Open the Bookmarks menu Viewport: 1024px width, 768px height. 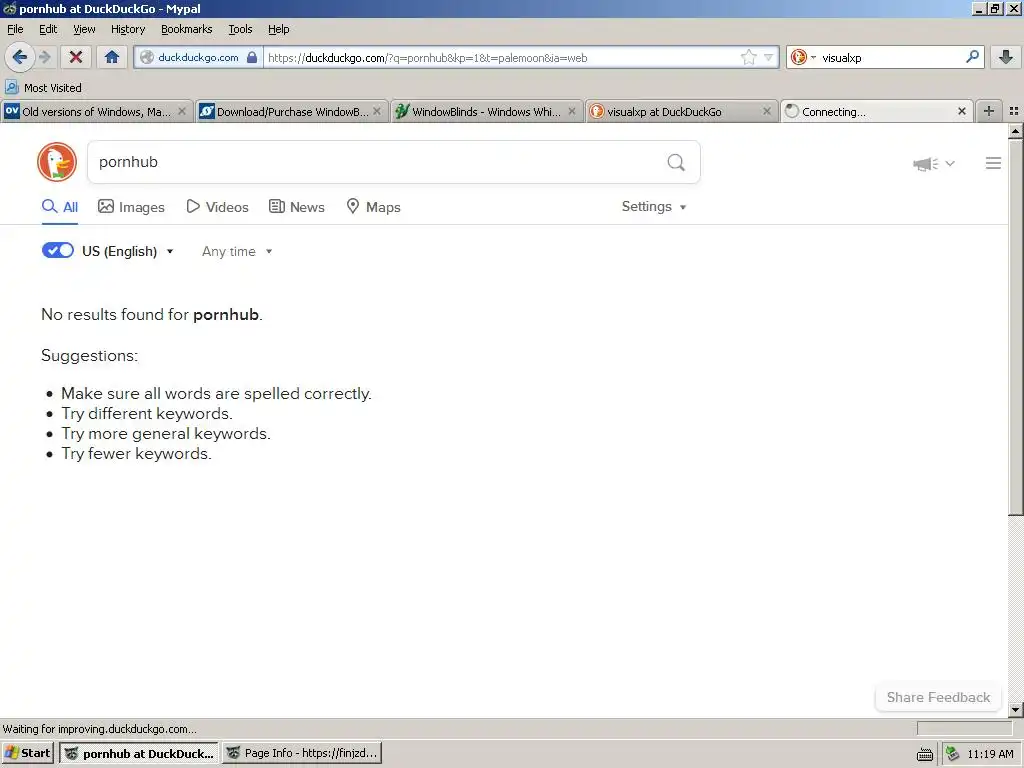186,29
